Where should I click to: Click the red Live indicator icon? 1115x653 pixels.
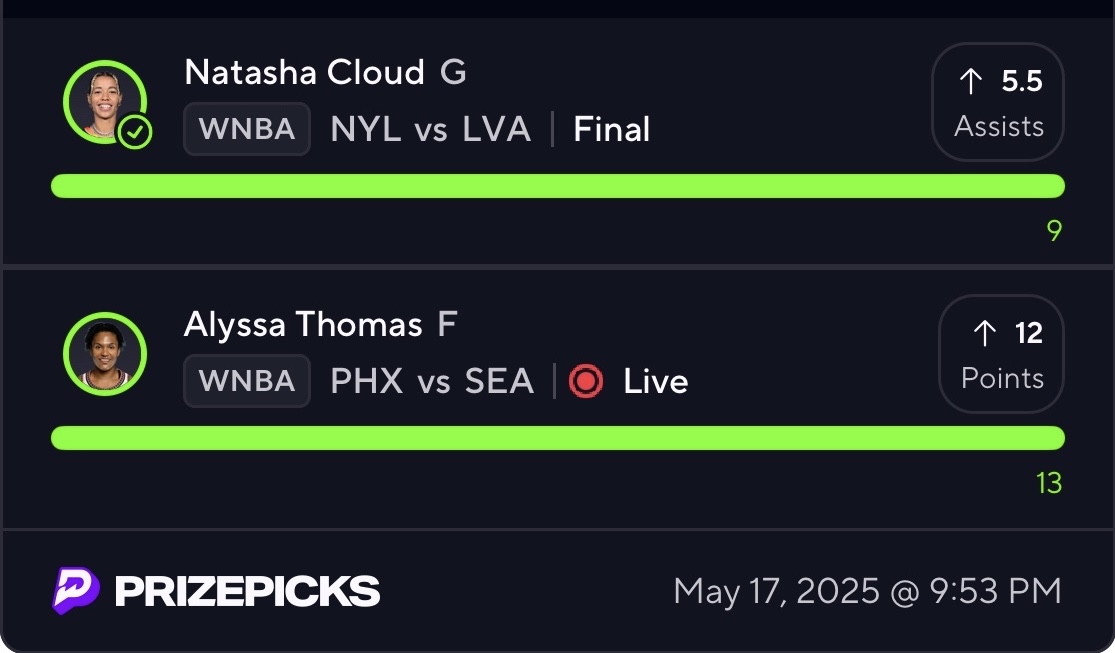586,381
